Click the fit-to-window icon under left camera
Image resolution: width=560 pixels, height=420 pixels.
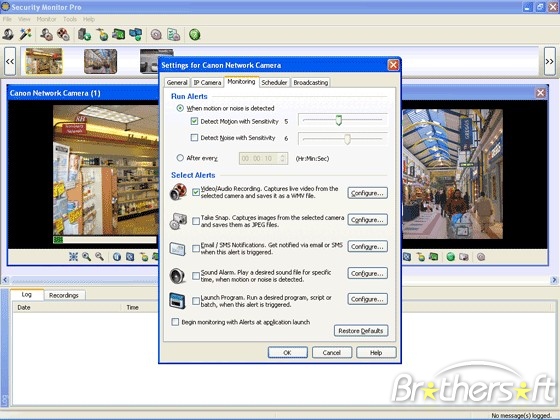pos(73,256)
